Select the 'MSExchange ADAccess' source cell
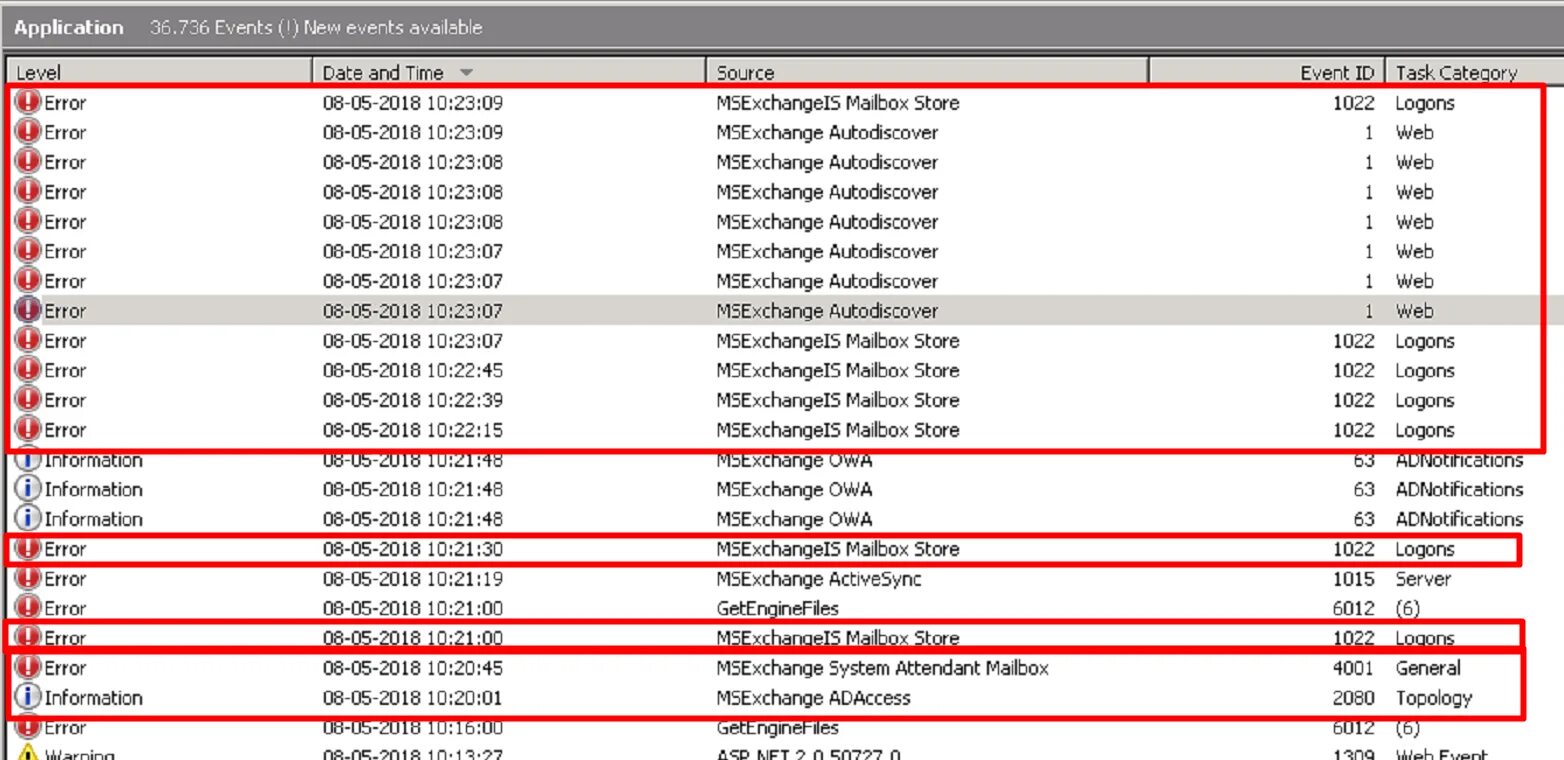The width and height of the screenshot is (1564, 760). (x=813, y=698)
